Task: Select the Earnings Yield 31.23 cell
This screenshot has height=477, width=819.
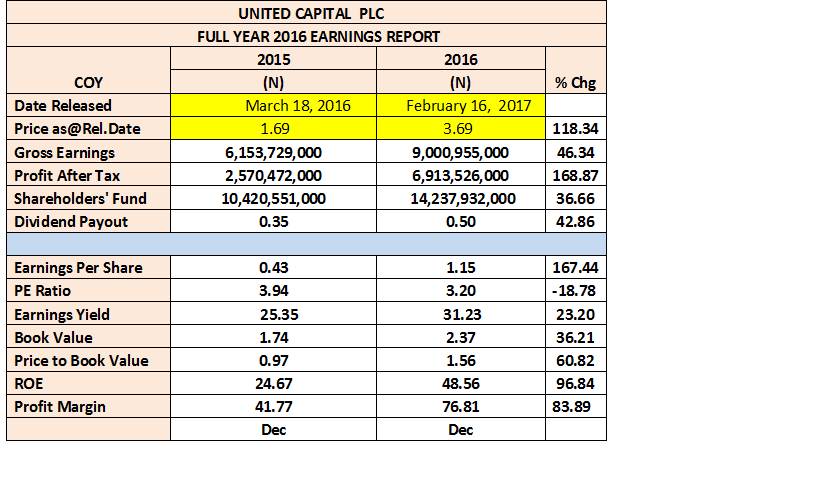Action: click(461, 314)
